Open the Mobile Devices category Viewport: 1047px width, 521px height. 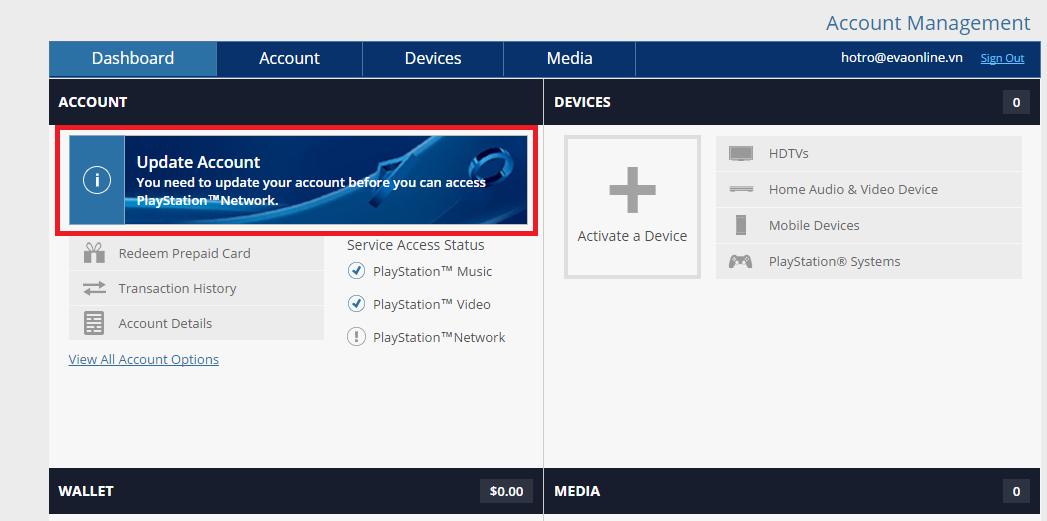[869, 226]
